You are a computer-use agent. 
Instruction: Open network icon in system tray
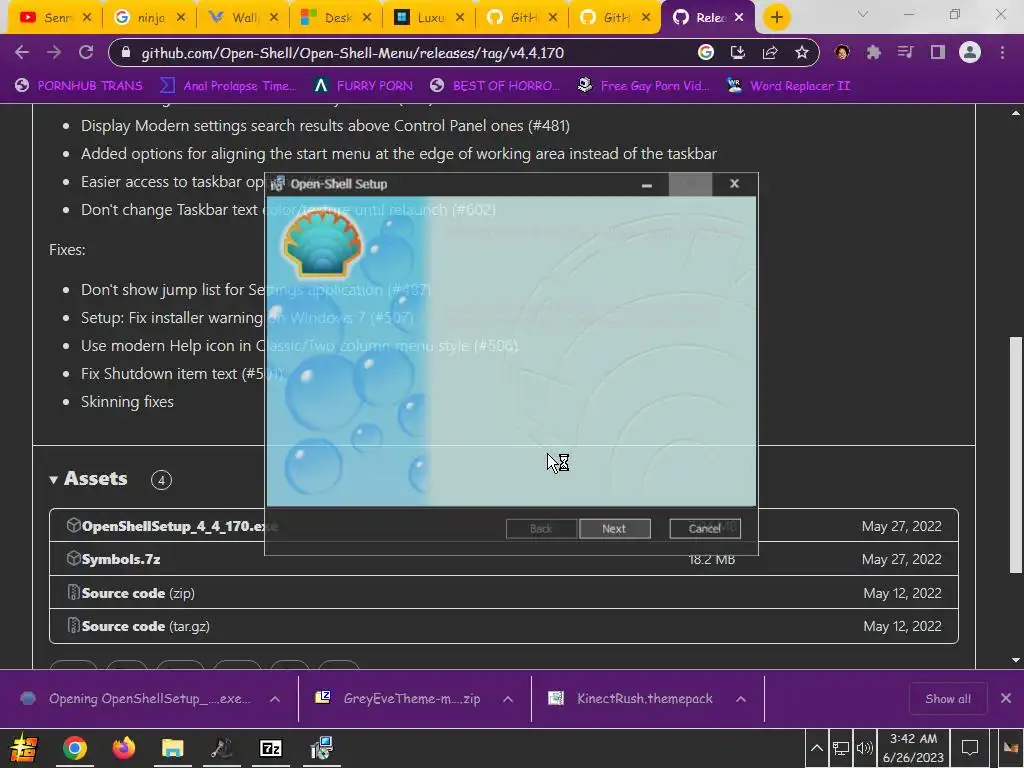tap(840, 748)
